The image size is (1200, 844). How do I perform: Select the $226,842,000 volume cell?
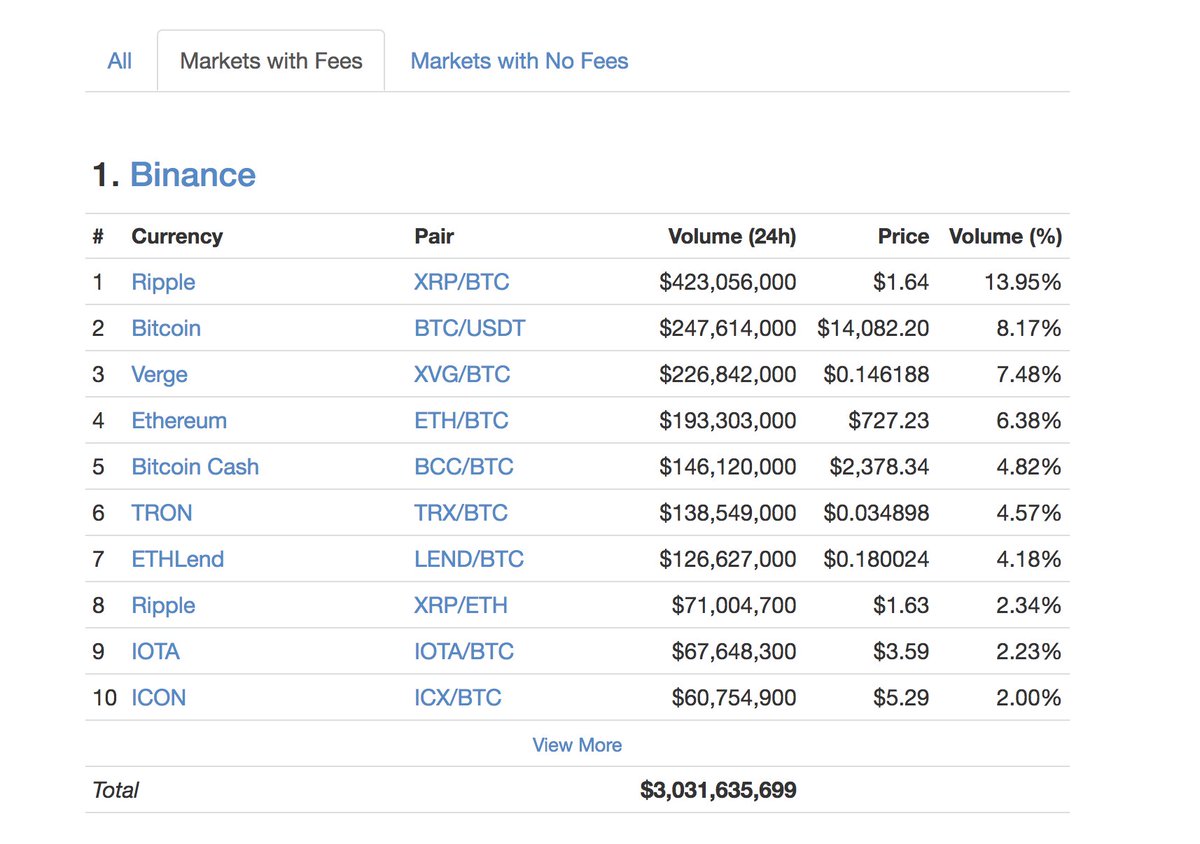pyautogui.click(x=728, y=375)
